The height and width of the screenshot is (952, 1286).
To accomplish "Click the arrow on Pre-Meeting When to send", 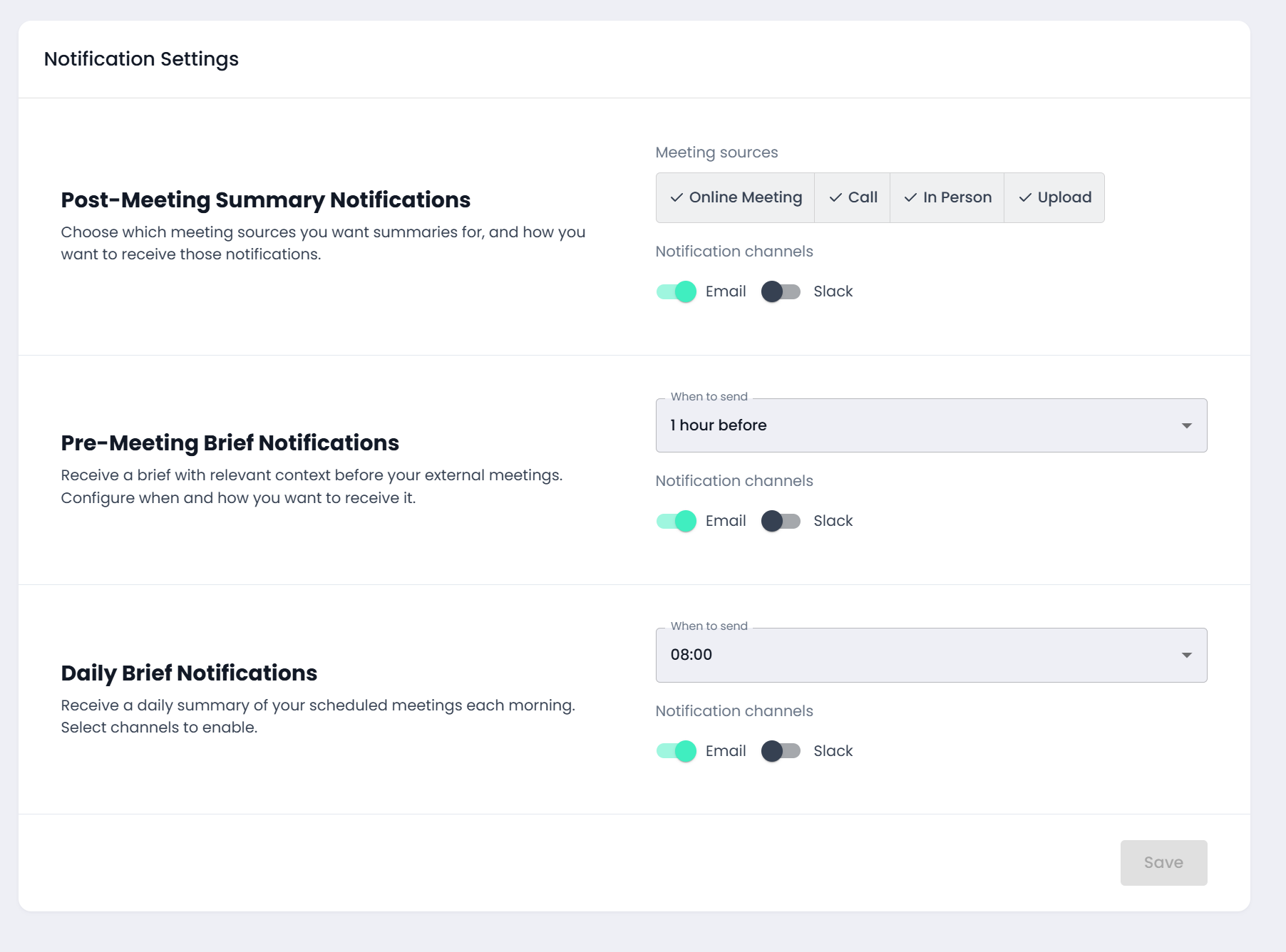I will click(x=1186, y=425).
